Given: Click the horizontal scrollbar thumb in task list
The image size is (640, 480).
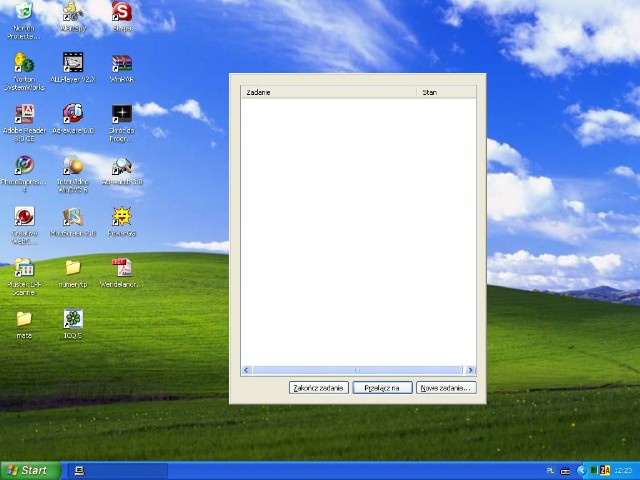Looking at the screenshot, I should [357, 370].
